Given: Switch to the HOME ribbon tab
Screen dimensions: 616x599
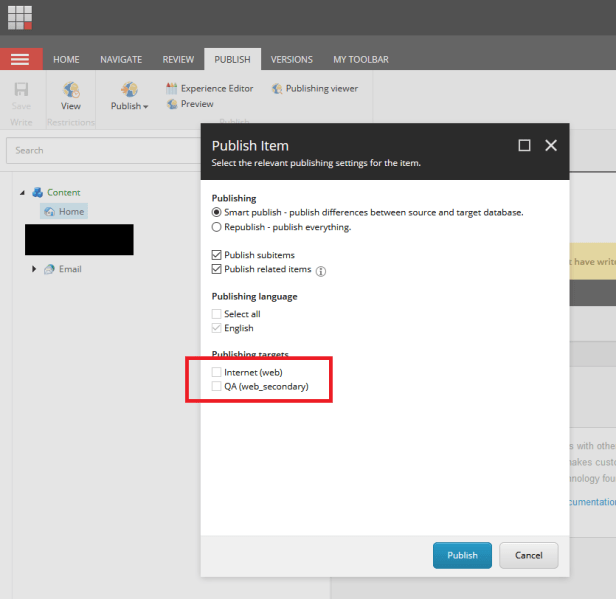Looking at the screenshot, I should click(66, 59).
